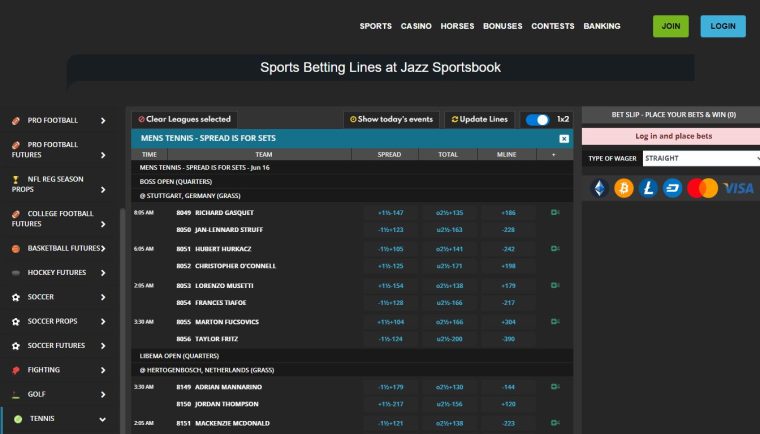This screenshot has width=760, height=434.
Task: Open the Type of Wager dropdown
Action: click(x=701, y=159)
